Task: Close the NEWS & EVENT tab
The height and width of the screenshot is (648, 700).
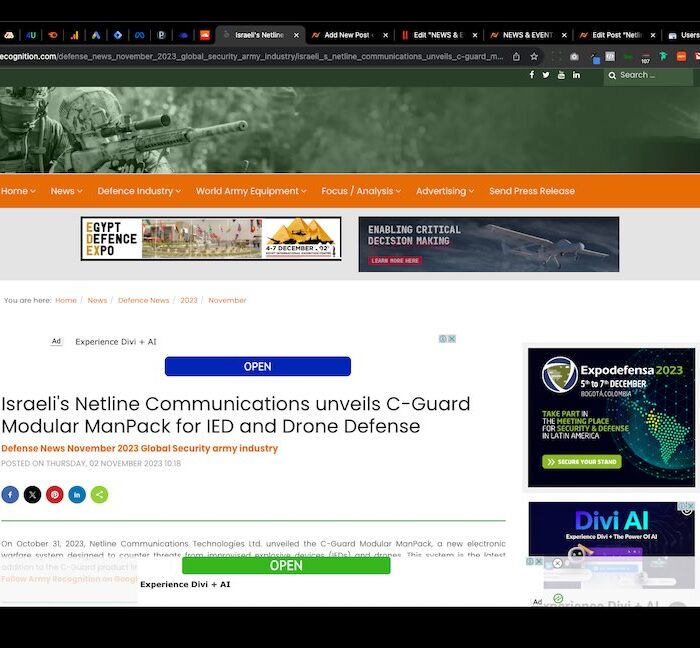Action: 564,35
